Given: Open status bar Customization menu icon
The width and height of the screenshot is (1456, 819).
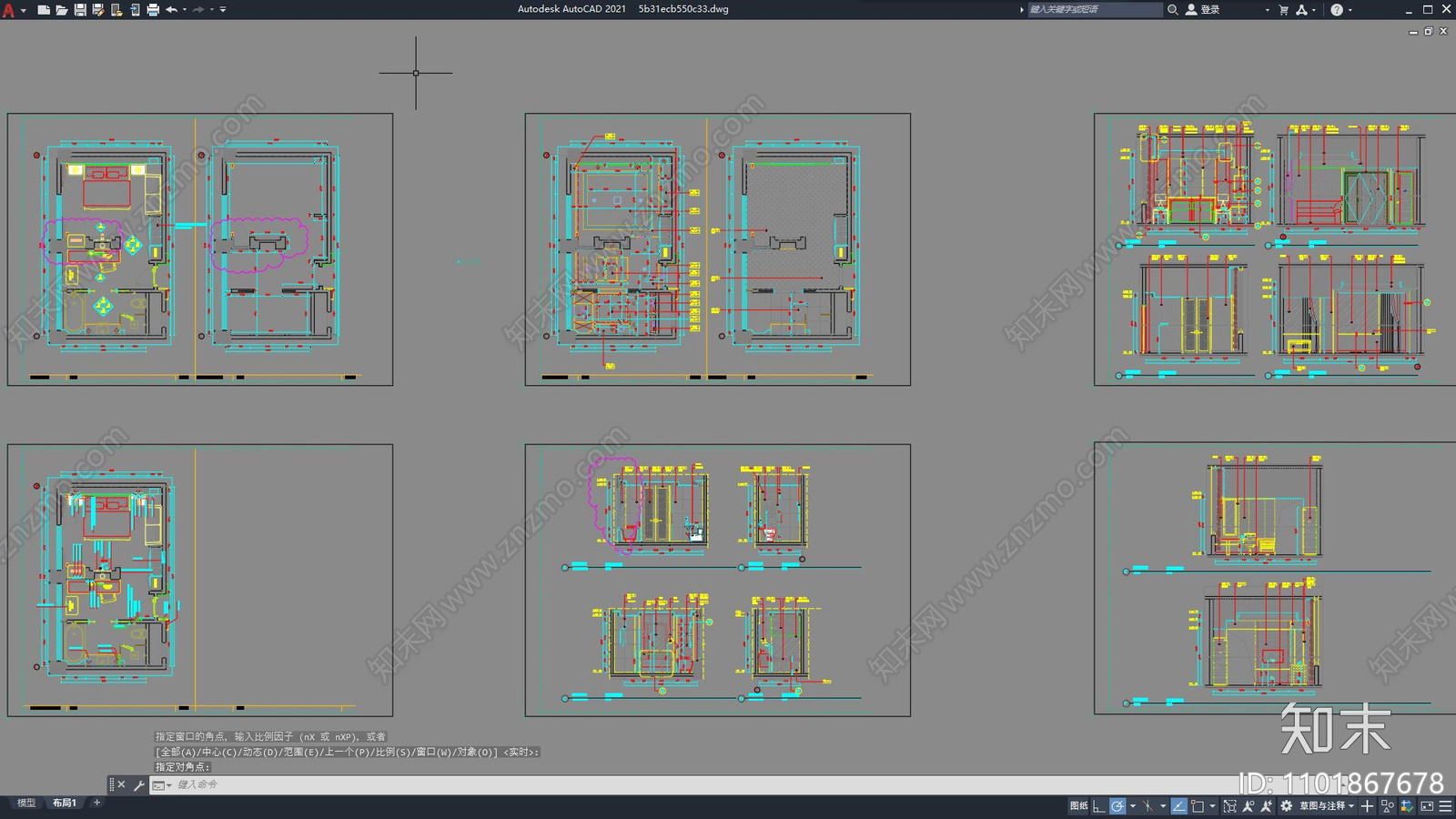Looking at the screenshot, I should [x=1445, y=805].
